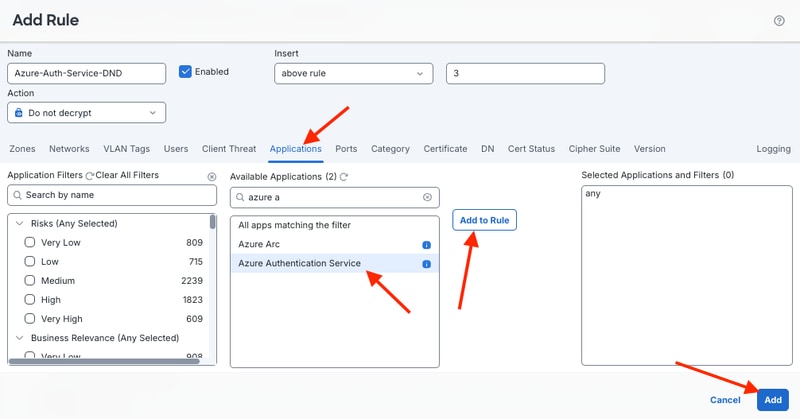Image resolution: width=800 pixels, height=419 pixels.
Task: Focus the Available Applications search box
Action: [335, 198]
